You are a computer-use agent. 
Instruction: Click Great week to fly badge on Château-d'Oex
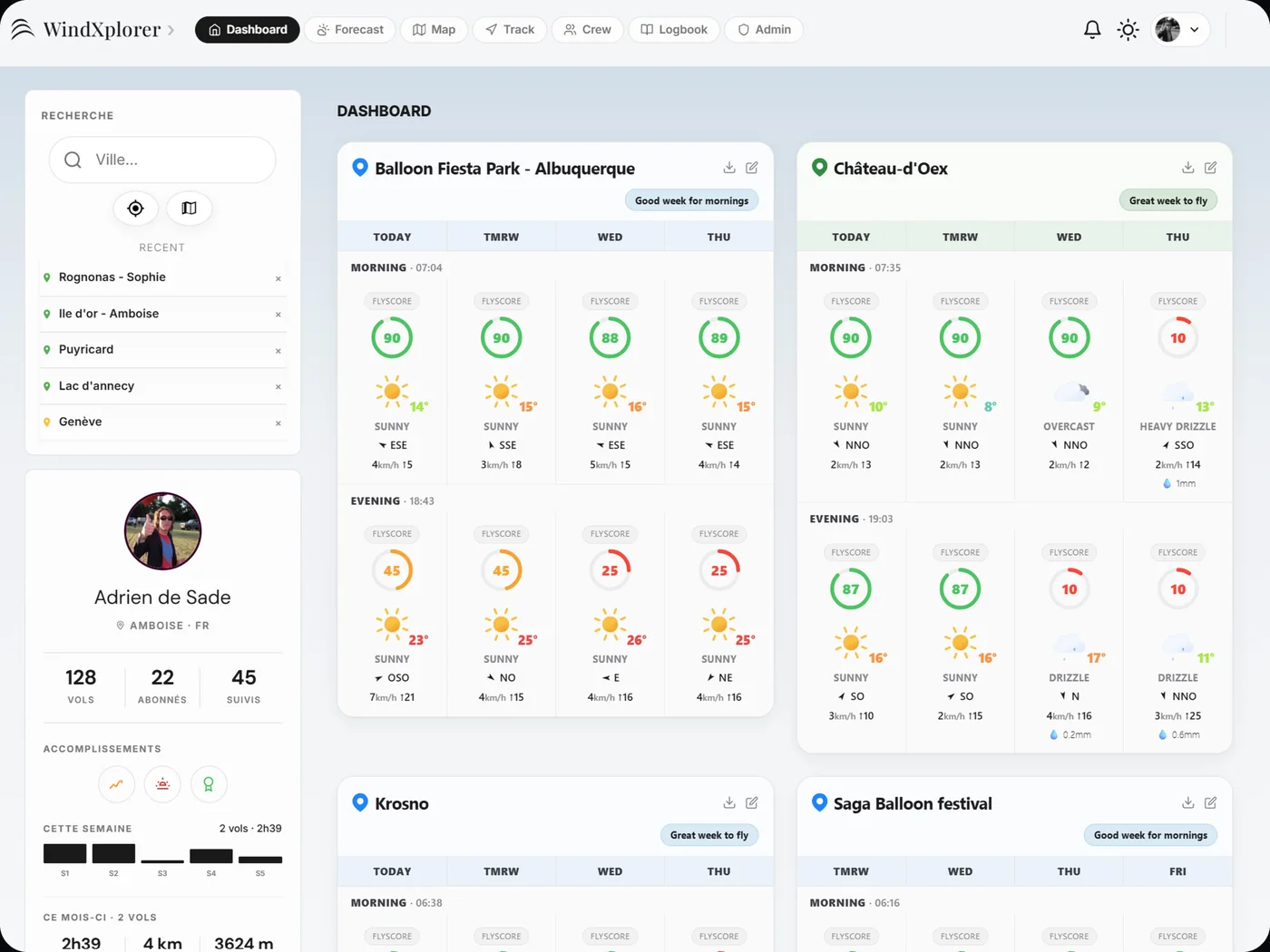click(1168, 200)
